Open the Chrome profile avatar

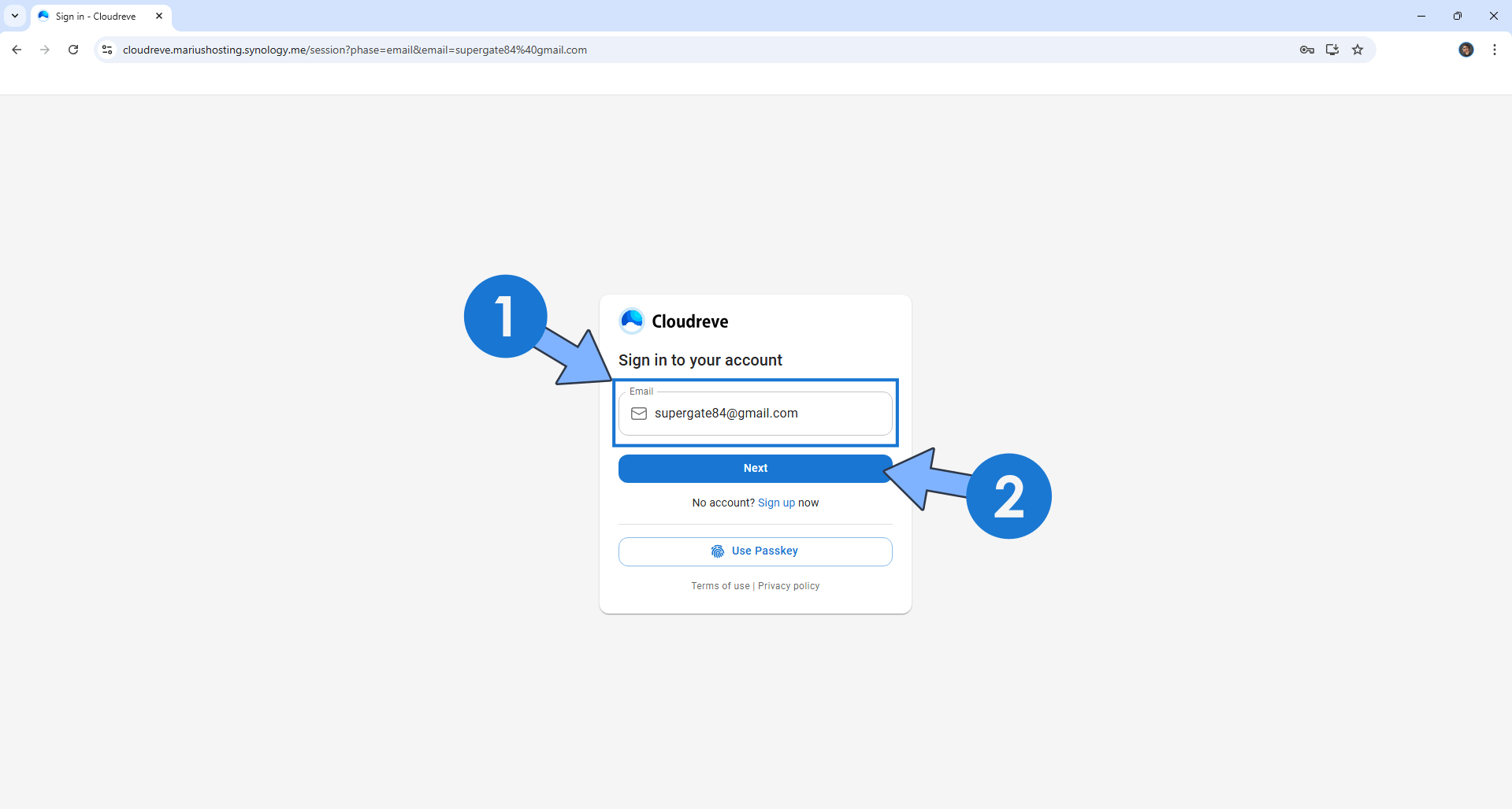click(x=1466, y=50)
